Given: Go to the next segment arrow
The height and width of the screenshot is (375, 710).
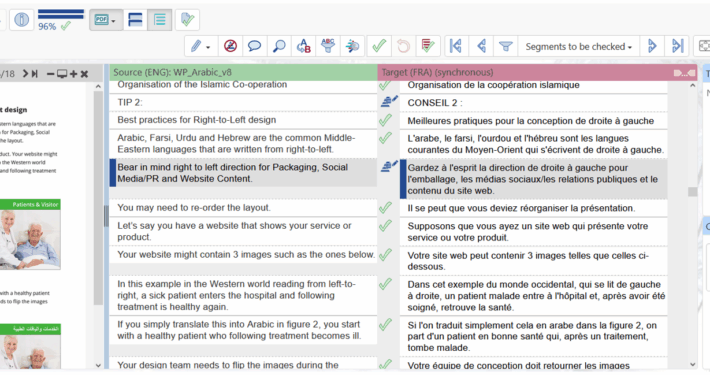Looking at the screenshot, I should [x=652, y=46].
